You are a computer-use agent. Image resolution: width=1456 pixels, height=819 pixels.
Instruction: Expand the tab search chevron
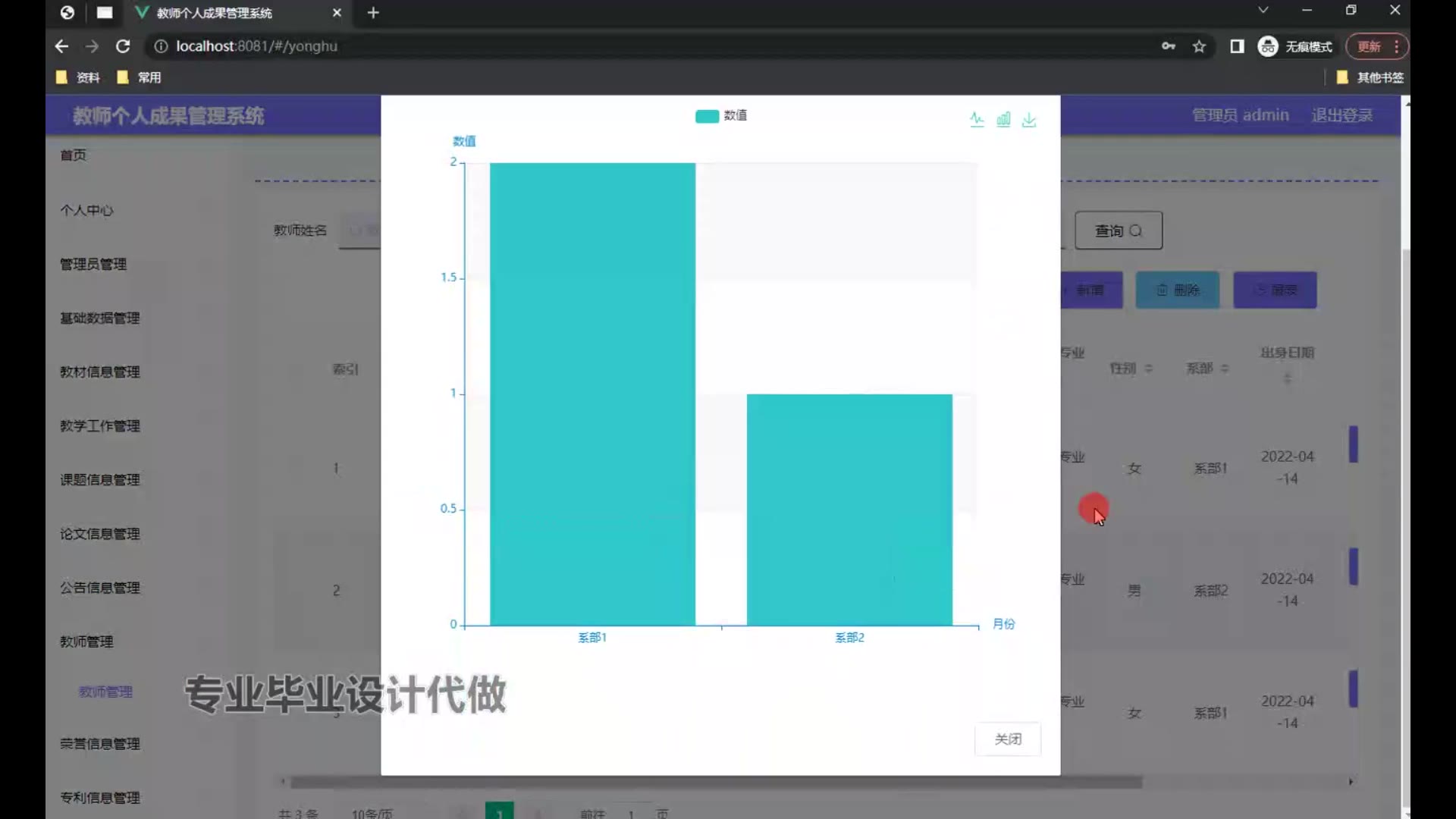[x=1263, y=11]
